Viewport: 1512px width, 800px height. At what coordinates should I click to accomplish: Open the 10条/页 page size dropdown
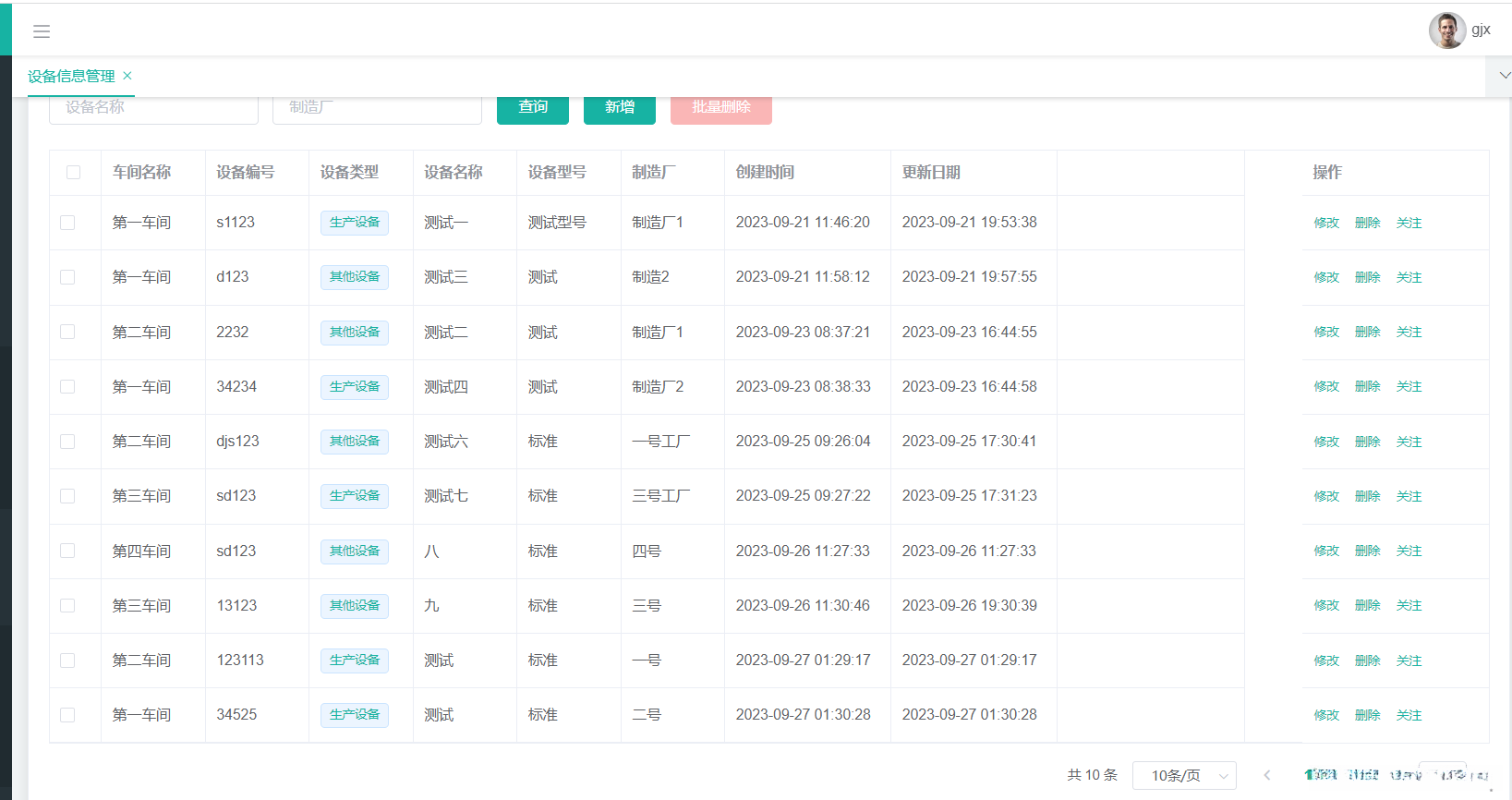point(1183,775)
